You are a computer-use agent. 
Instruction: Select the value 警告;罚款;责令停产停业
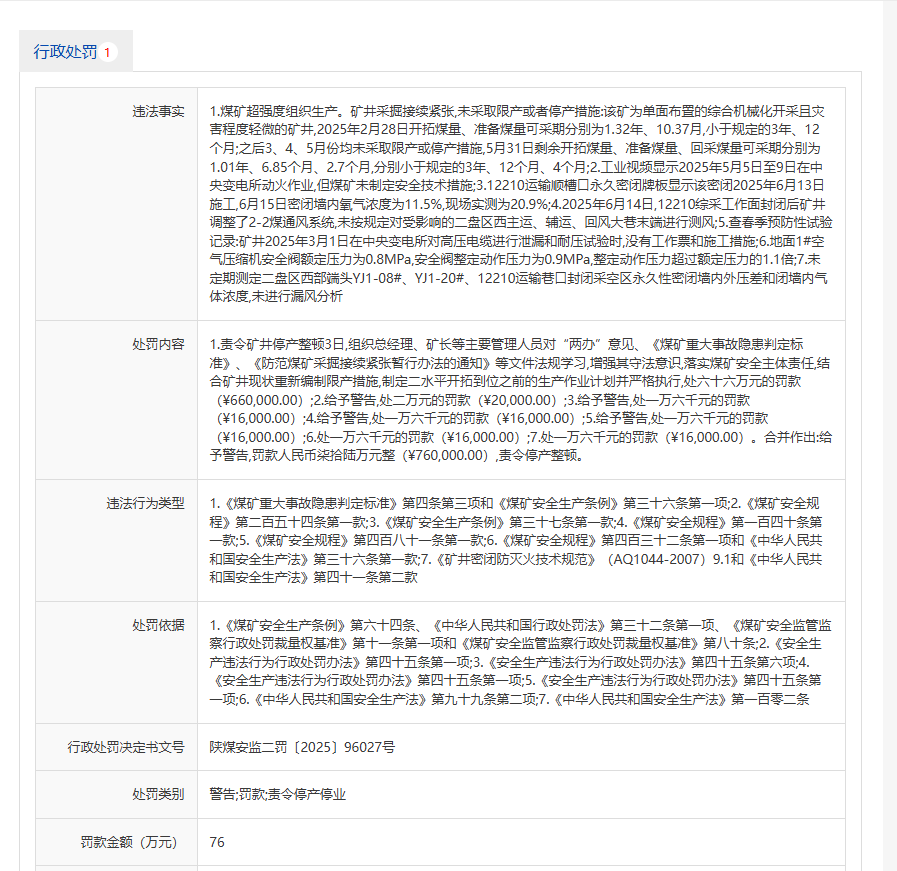(x=278, y=794)
